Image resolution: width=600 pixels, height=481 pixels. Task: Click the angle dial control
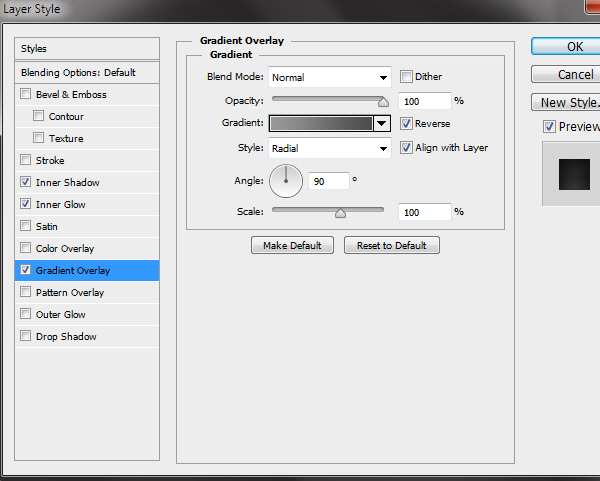point(285,180)
